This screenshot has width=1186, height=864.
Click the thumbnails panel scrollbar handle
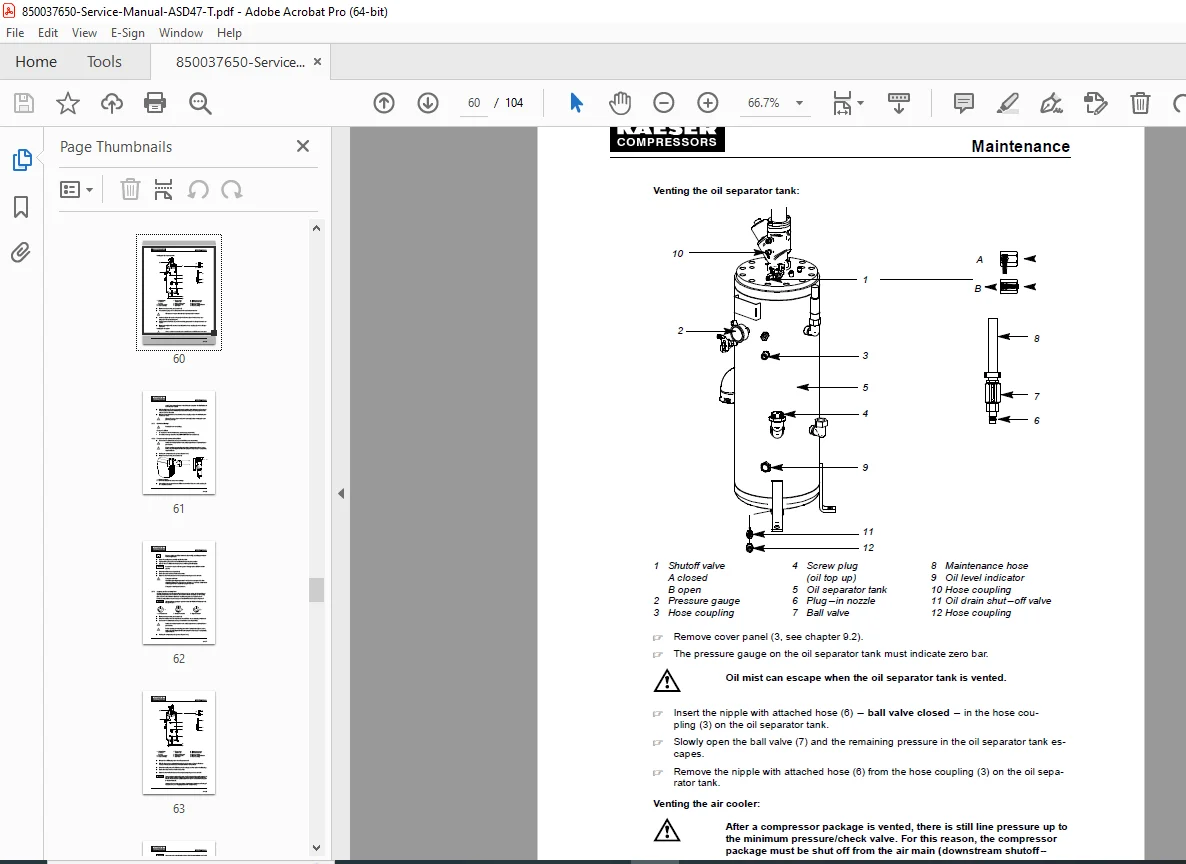(316, 590)
